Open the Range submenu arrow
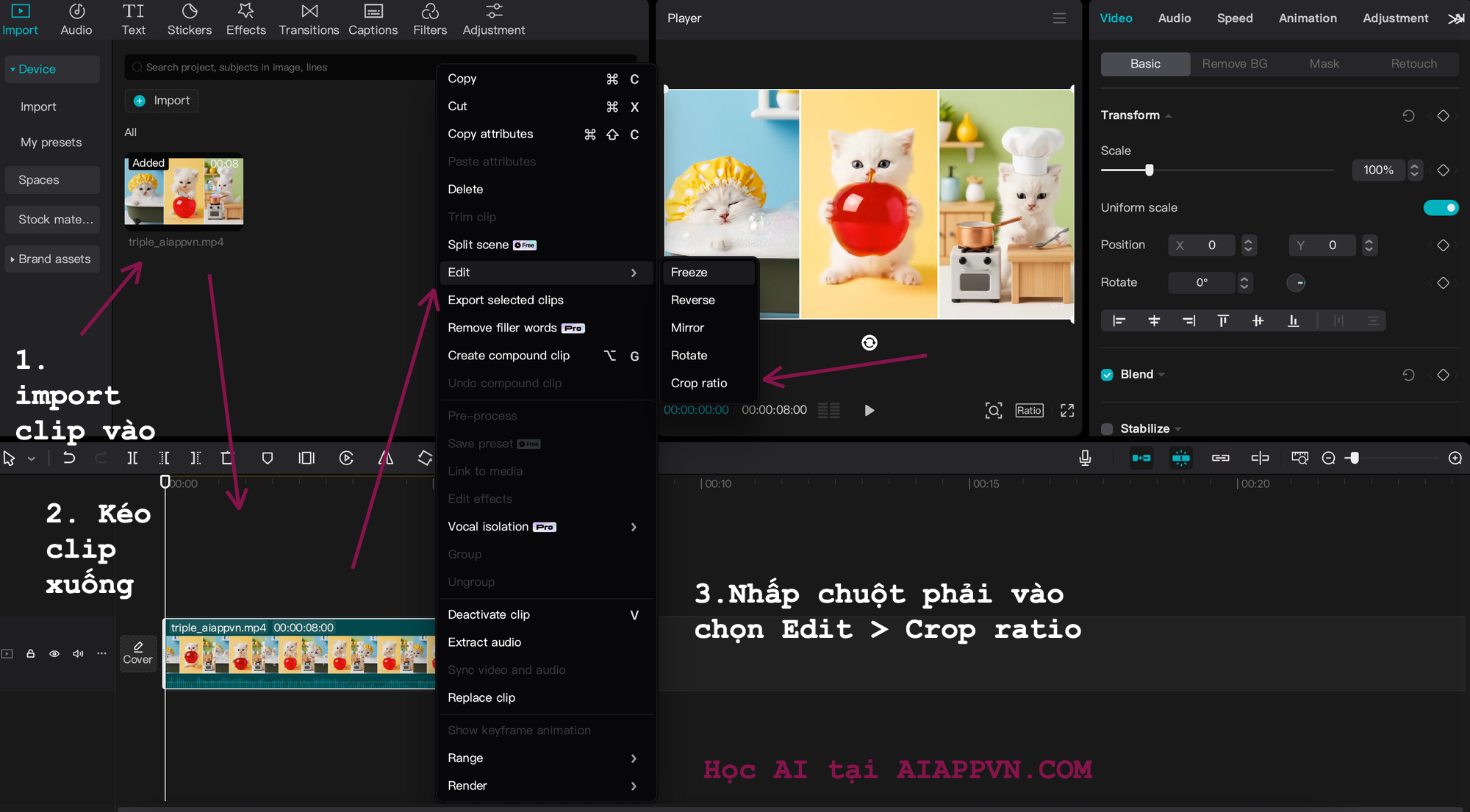Image resolution: width=1470 pixels, height=812 pixels. (x=634, y=758)
